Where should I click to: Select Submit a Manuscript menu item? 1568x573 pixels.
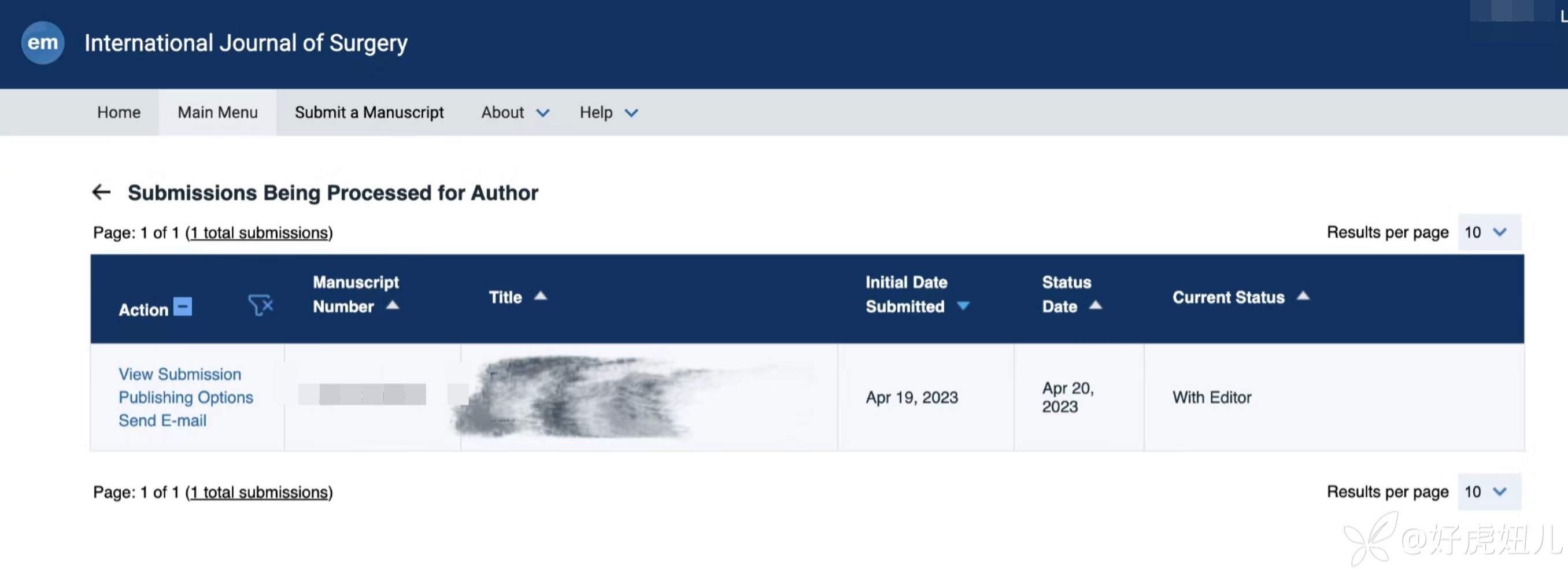pos(369,113)
